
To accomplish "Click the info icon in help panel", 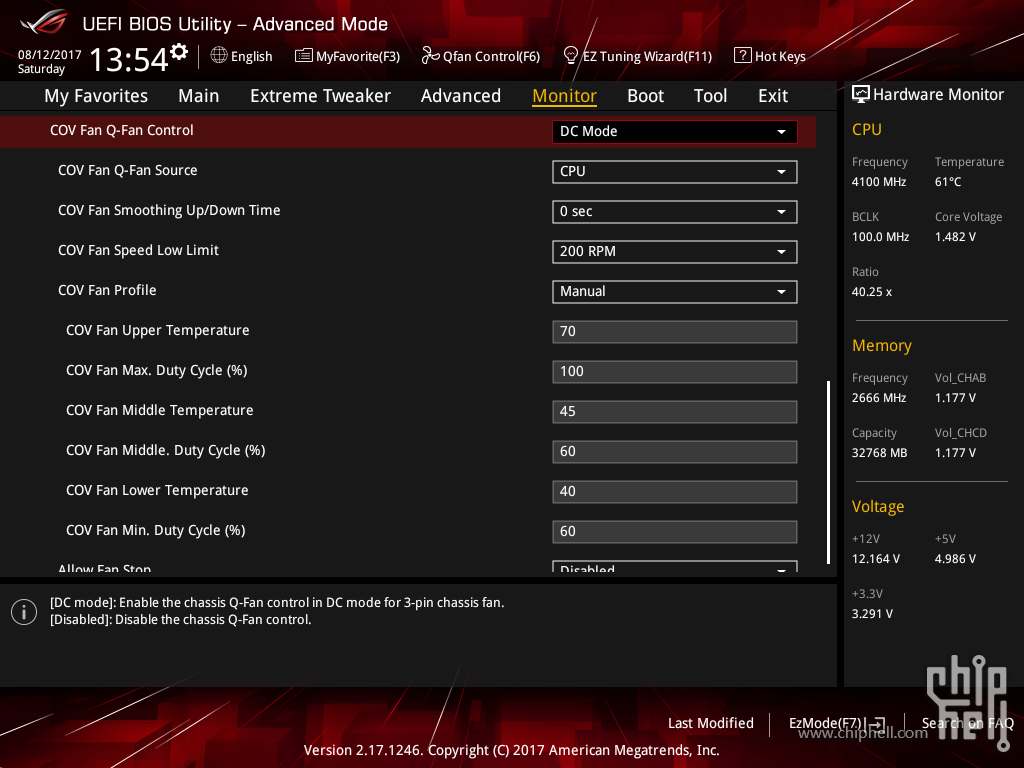I will point(24,612).
